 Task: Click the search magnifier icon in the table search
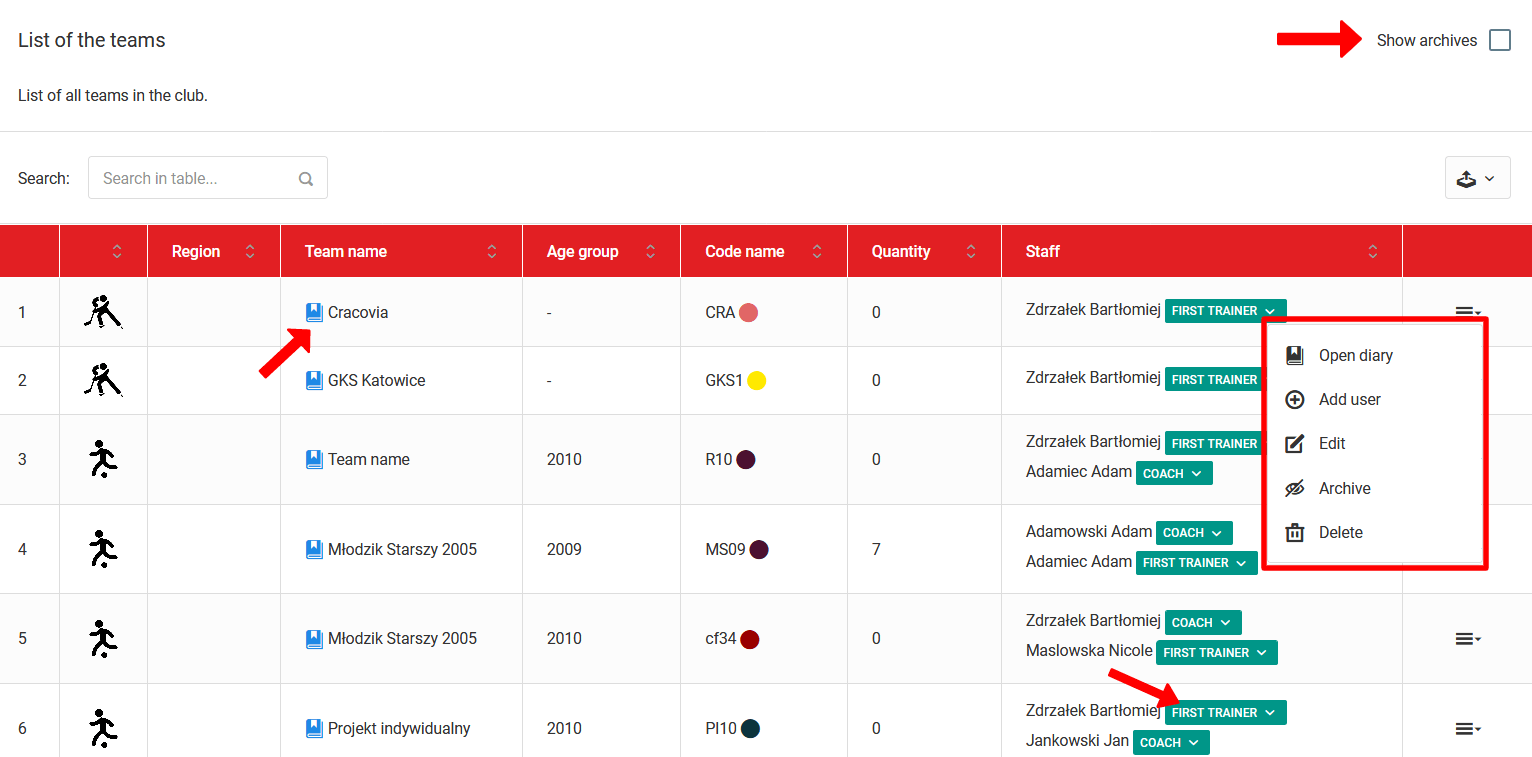(x=306, y=179)
